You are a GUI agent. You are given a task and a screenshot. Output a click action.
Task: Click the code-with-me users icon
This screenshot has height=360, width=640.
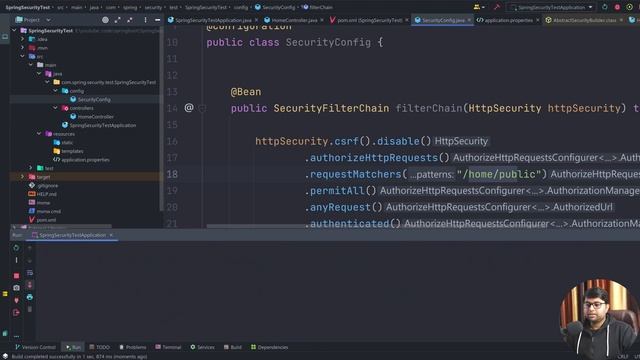pos(479,7)
